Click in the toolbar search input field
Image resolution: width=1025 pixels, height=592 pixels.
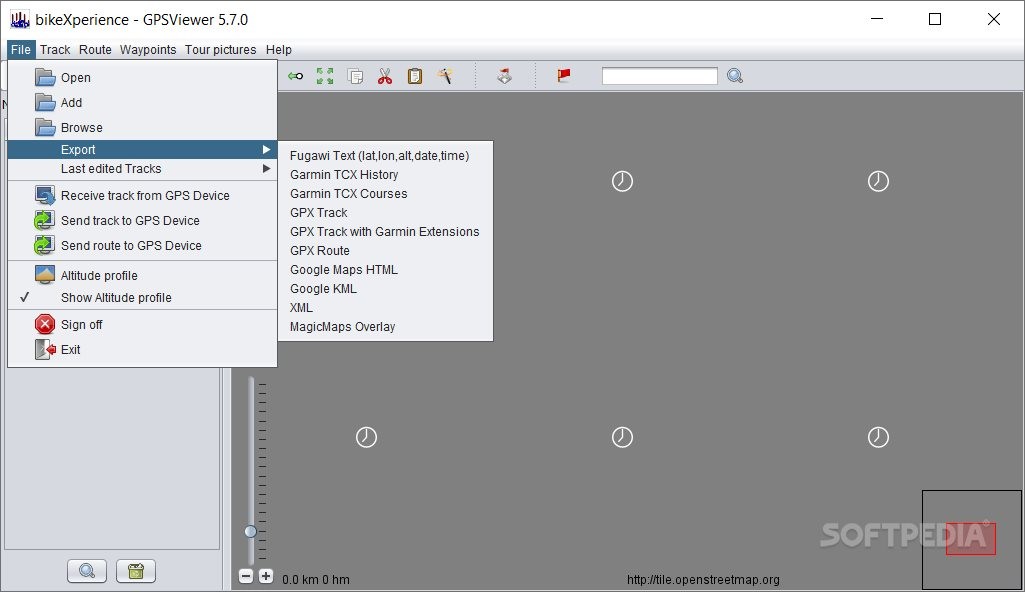click(660, 76)
